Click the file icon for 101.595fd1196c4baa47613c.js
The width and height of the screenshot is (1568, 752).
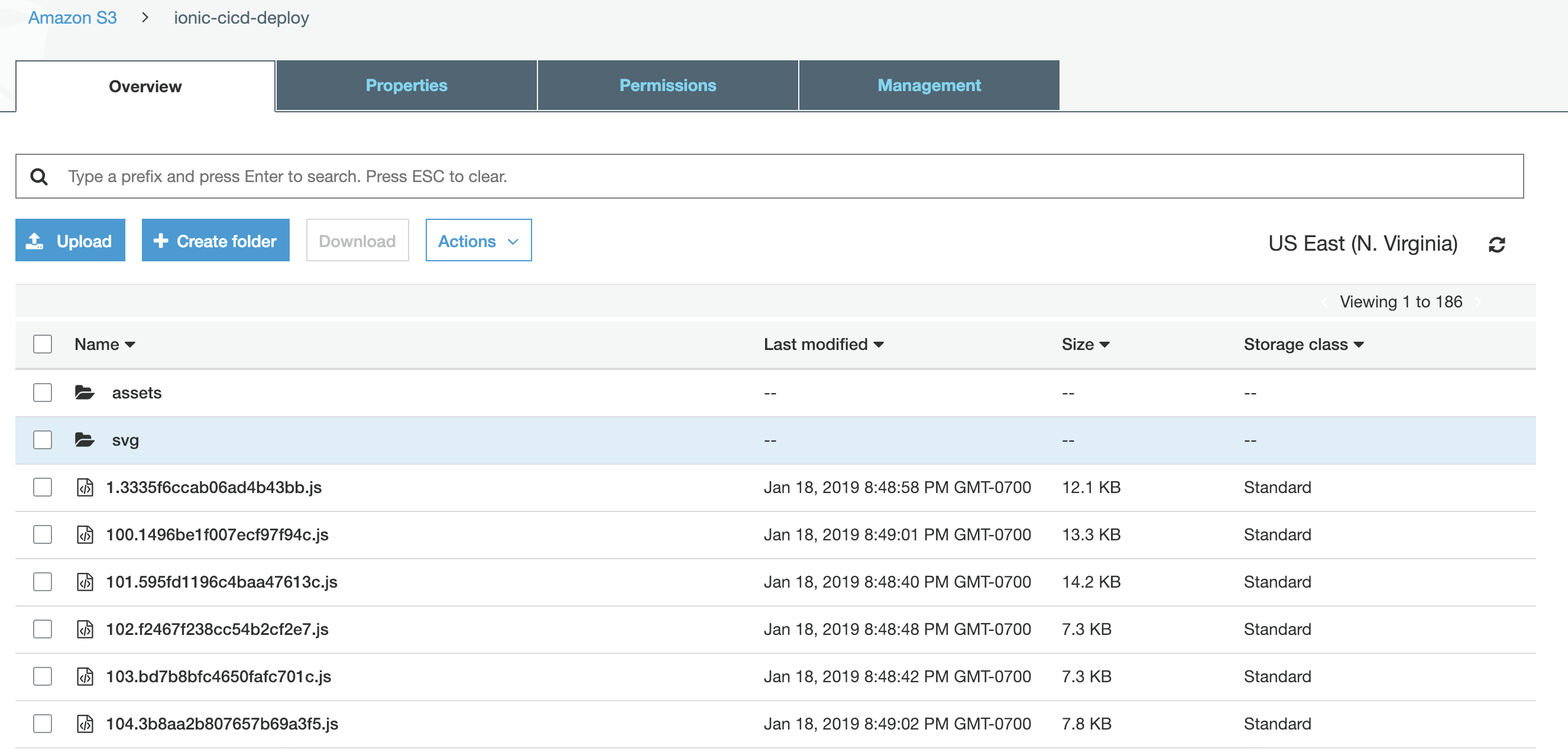[85, 582]
